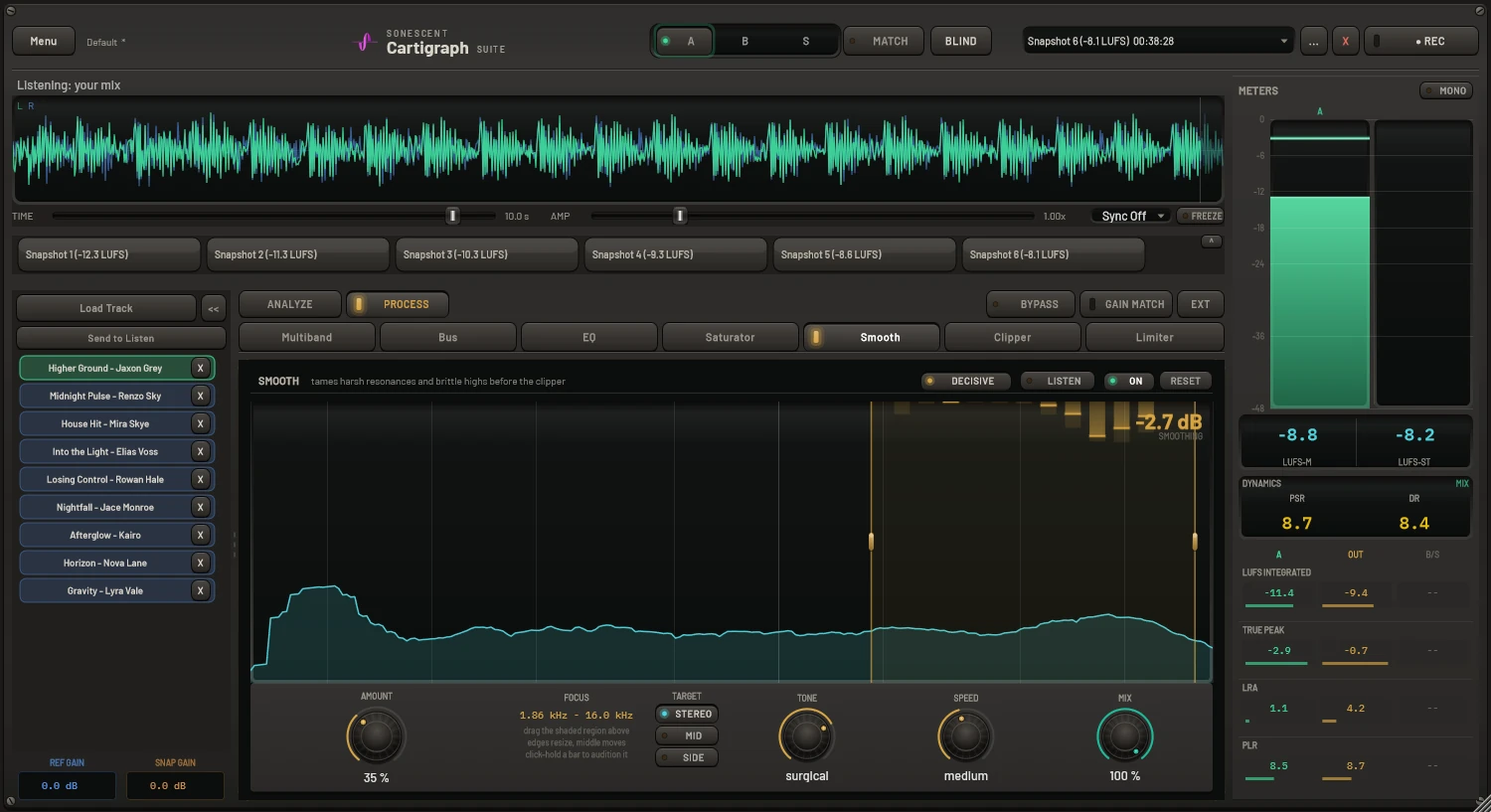Toggle GAIN MATCH
This screenshot has height=812, width=1491.
[1127, 304]
